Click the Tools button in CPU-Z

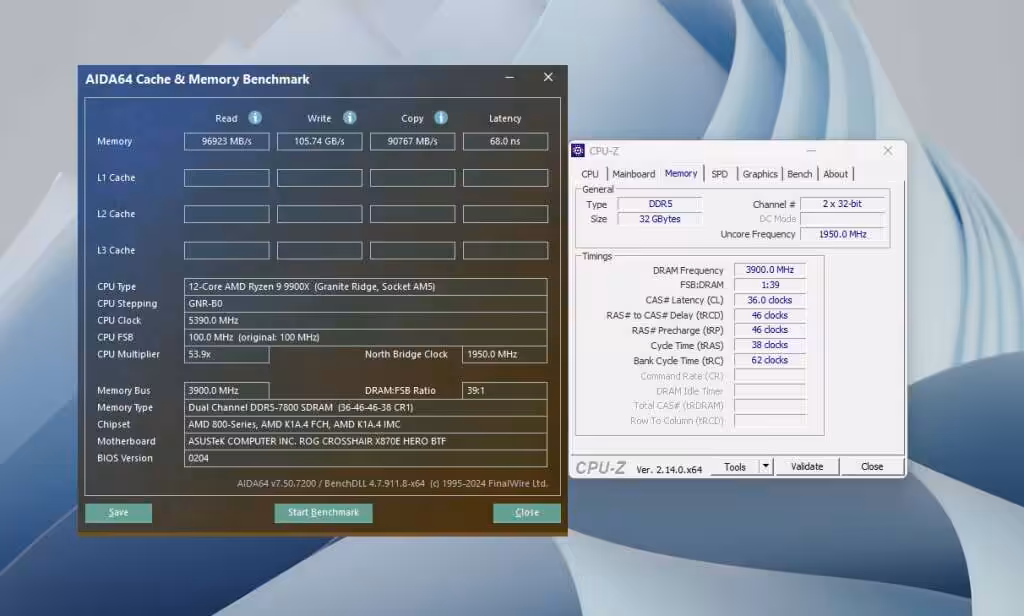pyautogui.click(x=736, y=466)
